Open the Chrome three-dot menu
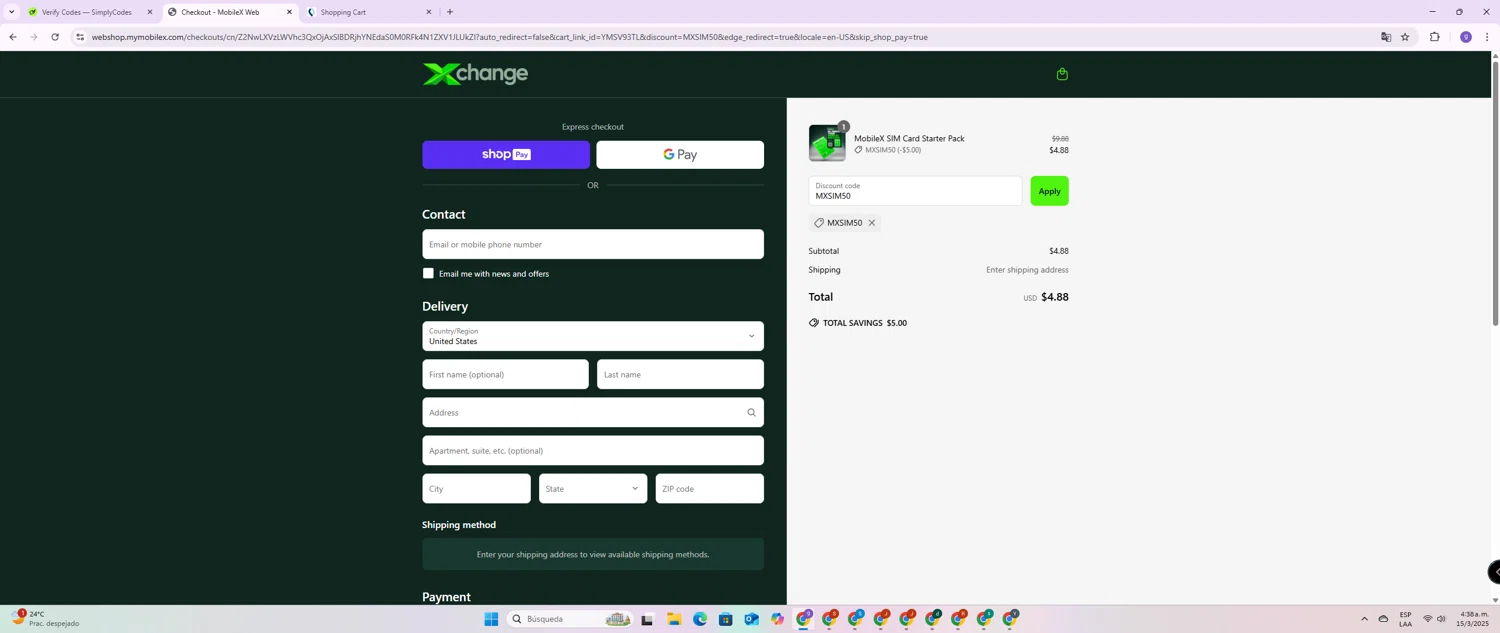The width and height of the screenshot is (1500, 633). 1487,37
